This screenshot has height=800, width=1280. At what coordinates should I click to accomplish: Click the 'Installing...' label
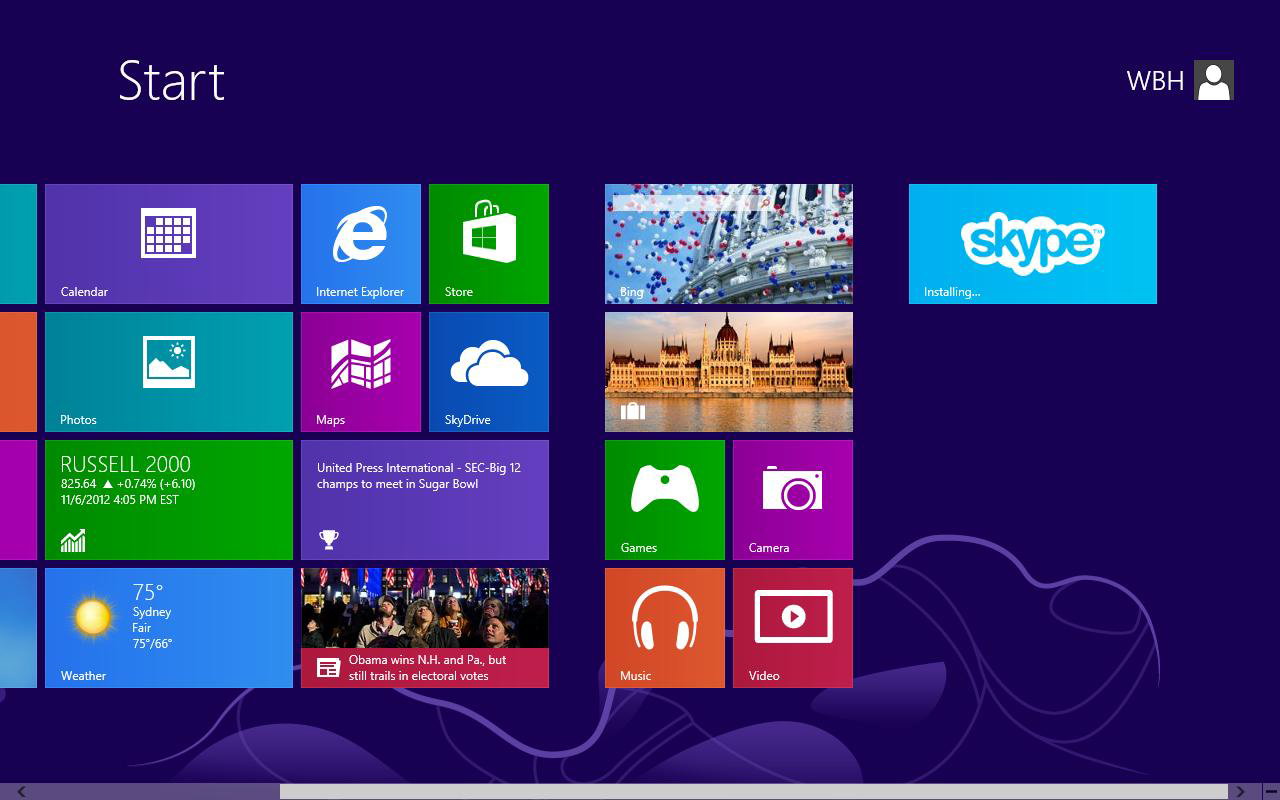pyautogui.click(x=952, y=292)
